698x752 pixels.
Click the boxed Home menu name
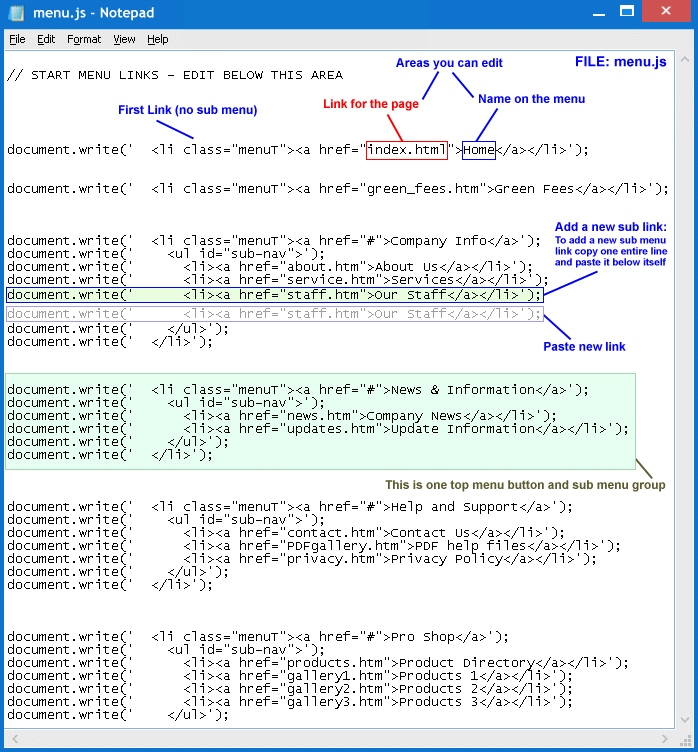click(479, 150)
